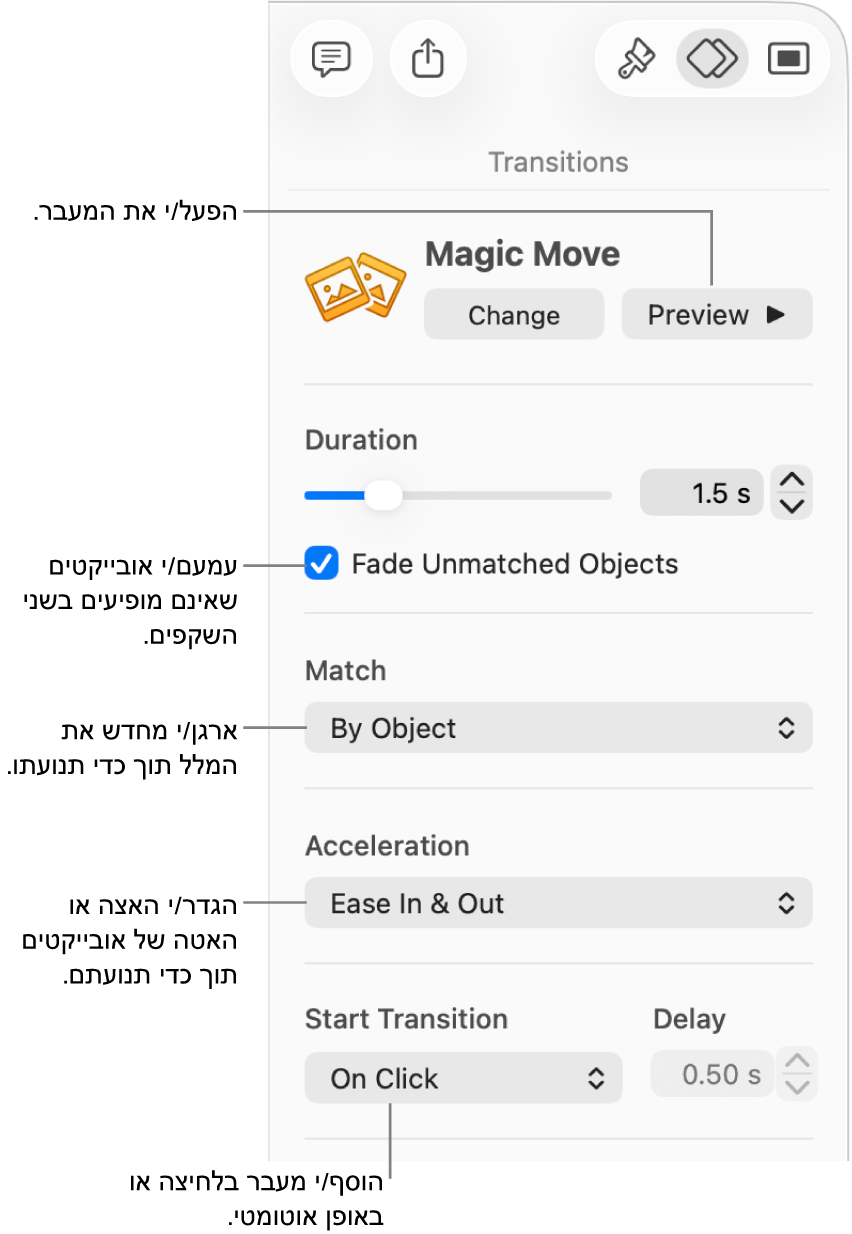Open the Acceleration Ease In & Out dropdown
Screen dimensions: 852x1234
pyautogui.click(x=558, y=903)
